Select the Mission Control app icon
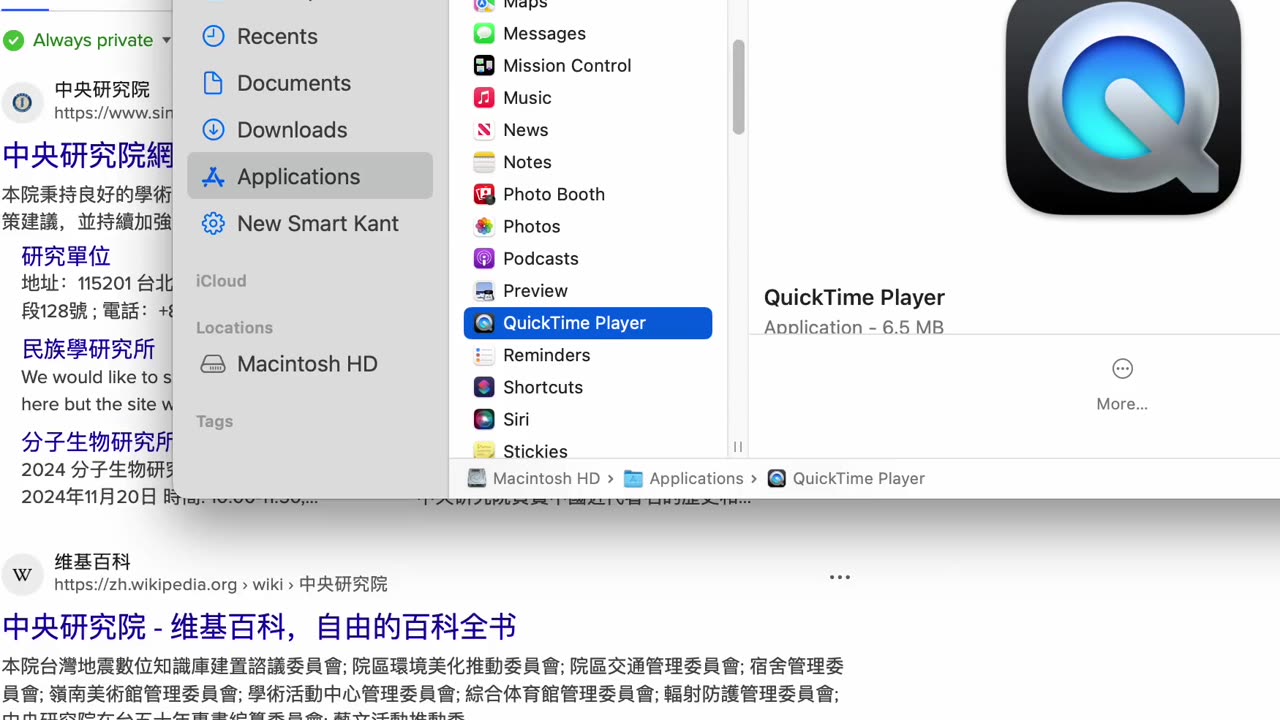The height and width of the screenshot is (720, 1280). (x=484, y=66)
